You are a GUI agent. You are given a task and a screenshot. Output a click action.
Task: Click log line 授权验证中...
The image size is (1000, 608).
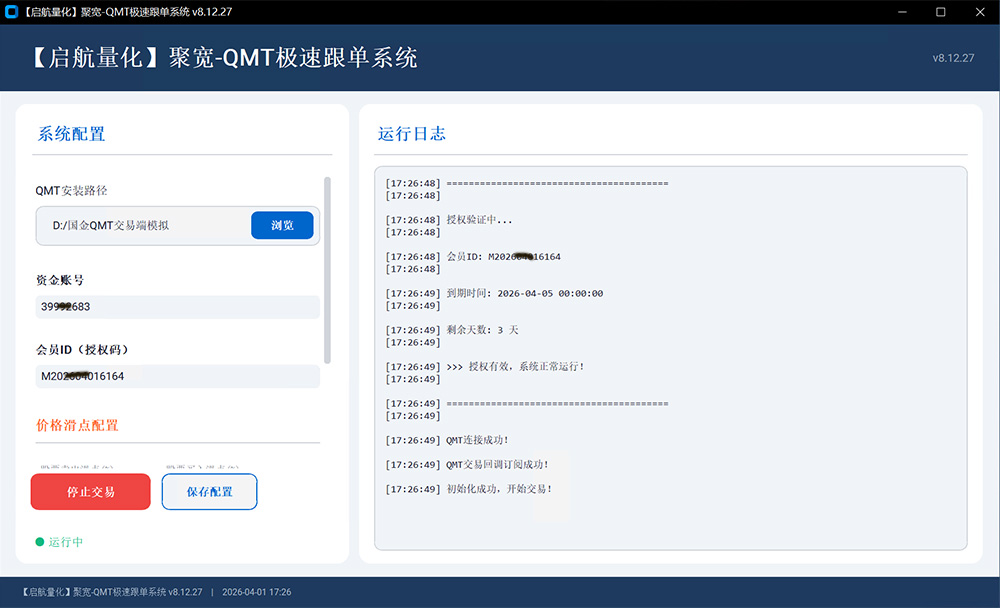(448, 220)
